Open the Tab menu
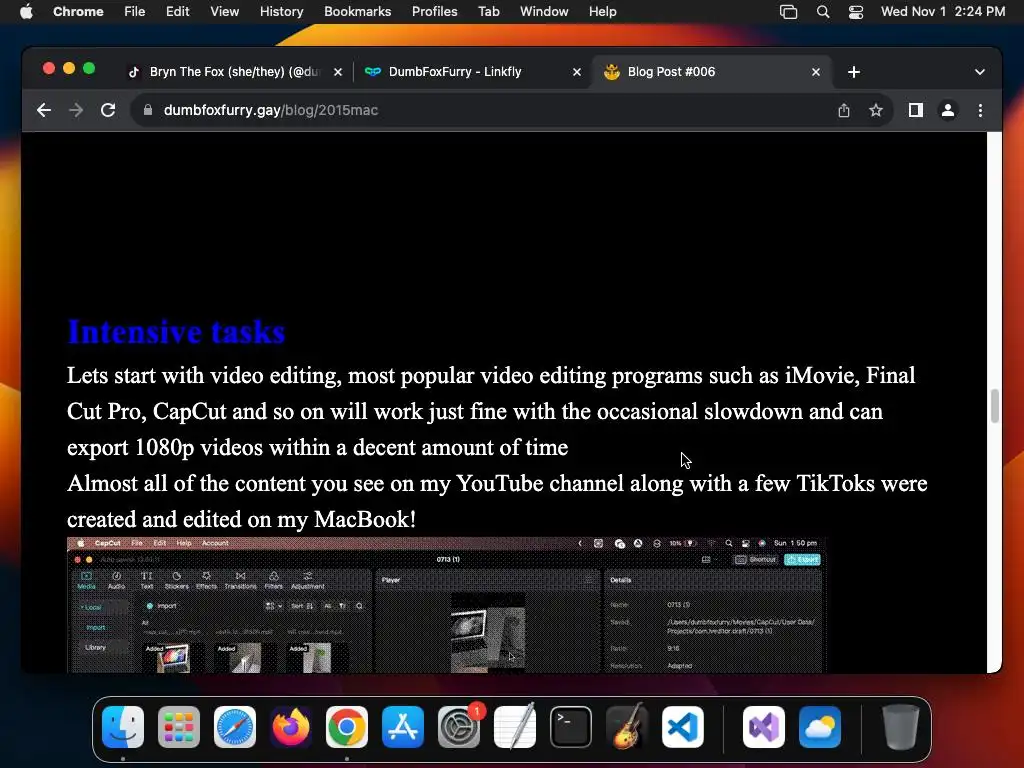The width and height of the screenshot is (1024, 768). click(488, 12)
